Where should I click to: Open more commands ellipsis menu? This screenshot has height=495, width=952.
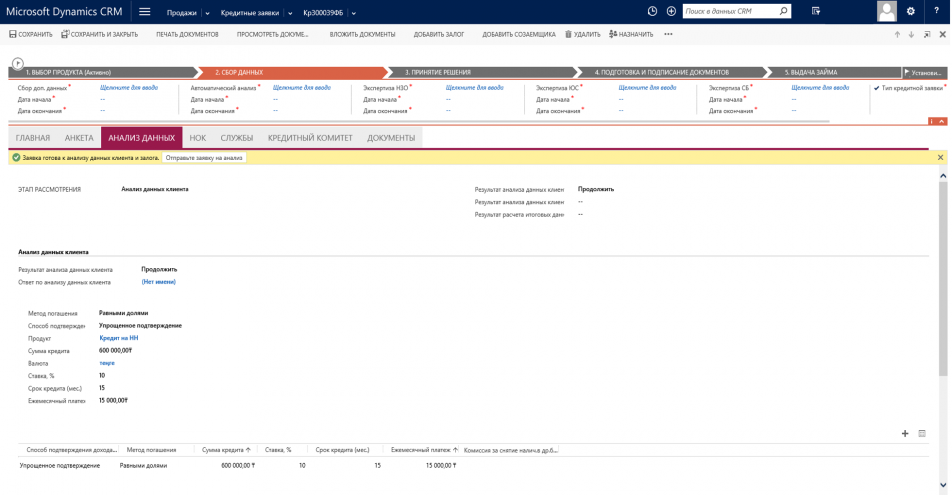(668, 34)
